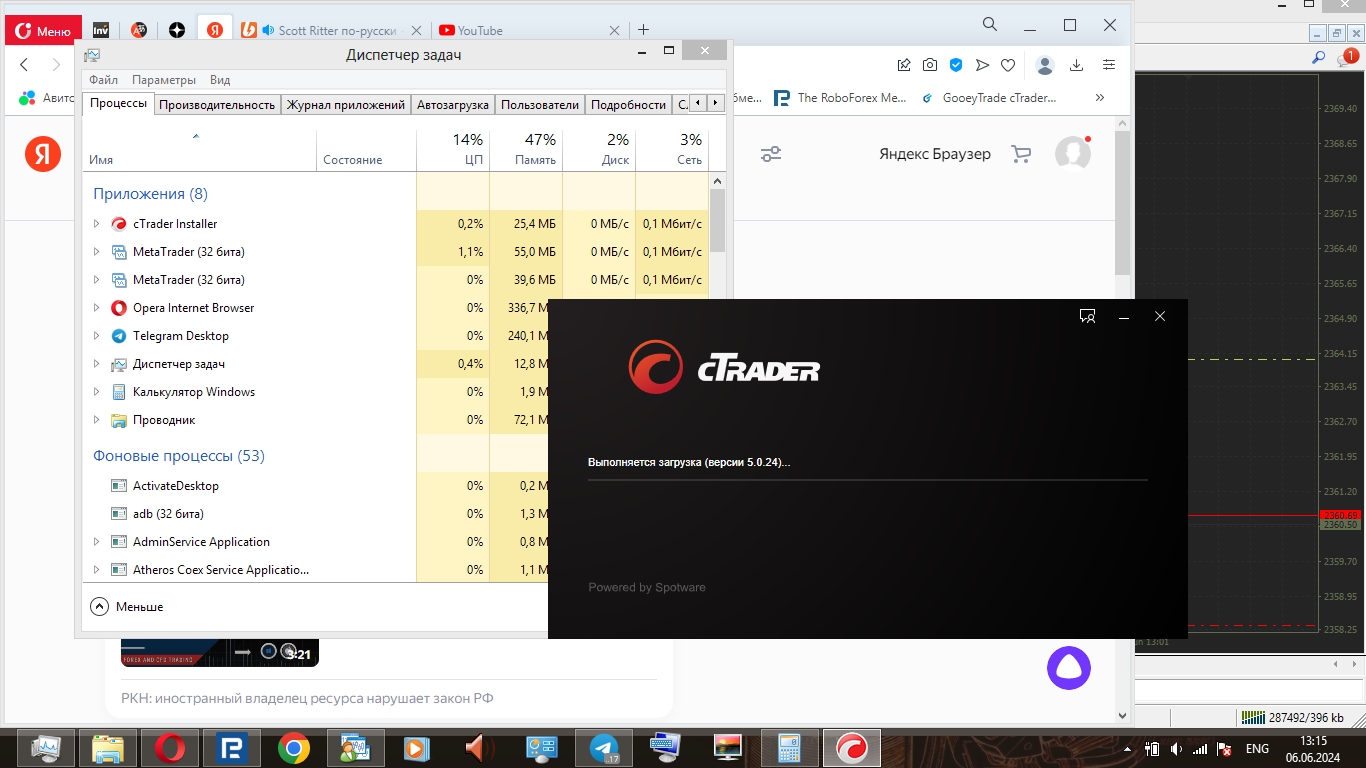
Task: Open the bookmarks overflow chevron
Action: tap(1099, 97)
